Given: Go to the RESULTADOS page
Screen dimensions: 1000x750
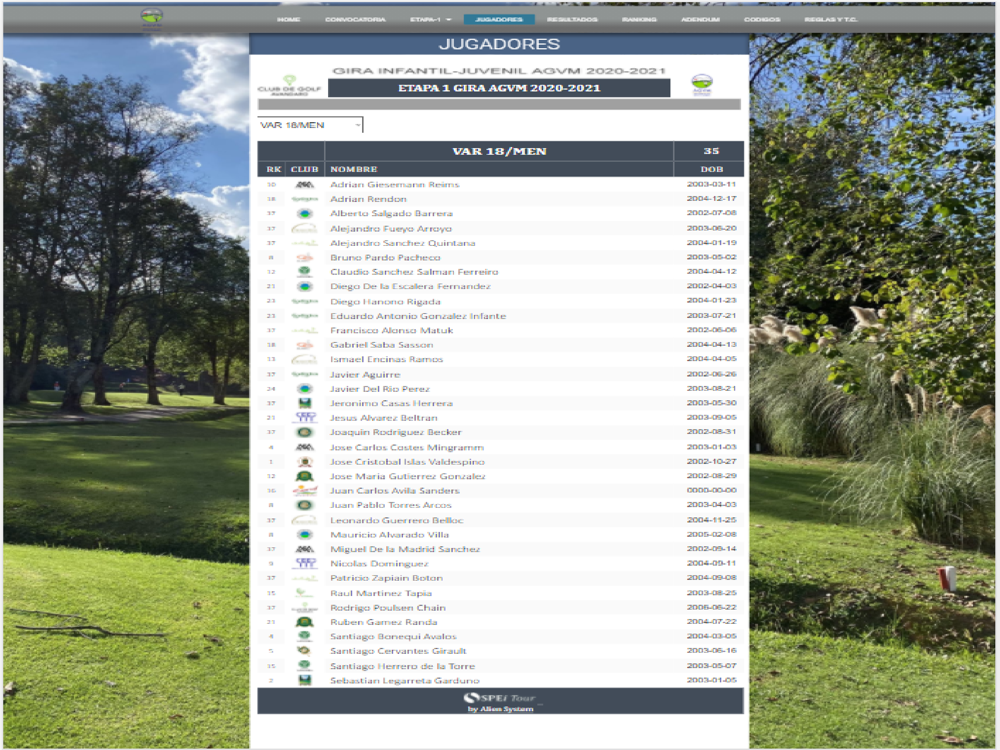Looking at the screenshot, I should (x=572, y=20).
